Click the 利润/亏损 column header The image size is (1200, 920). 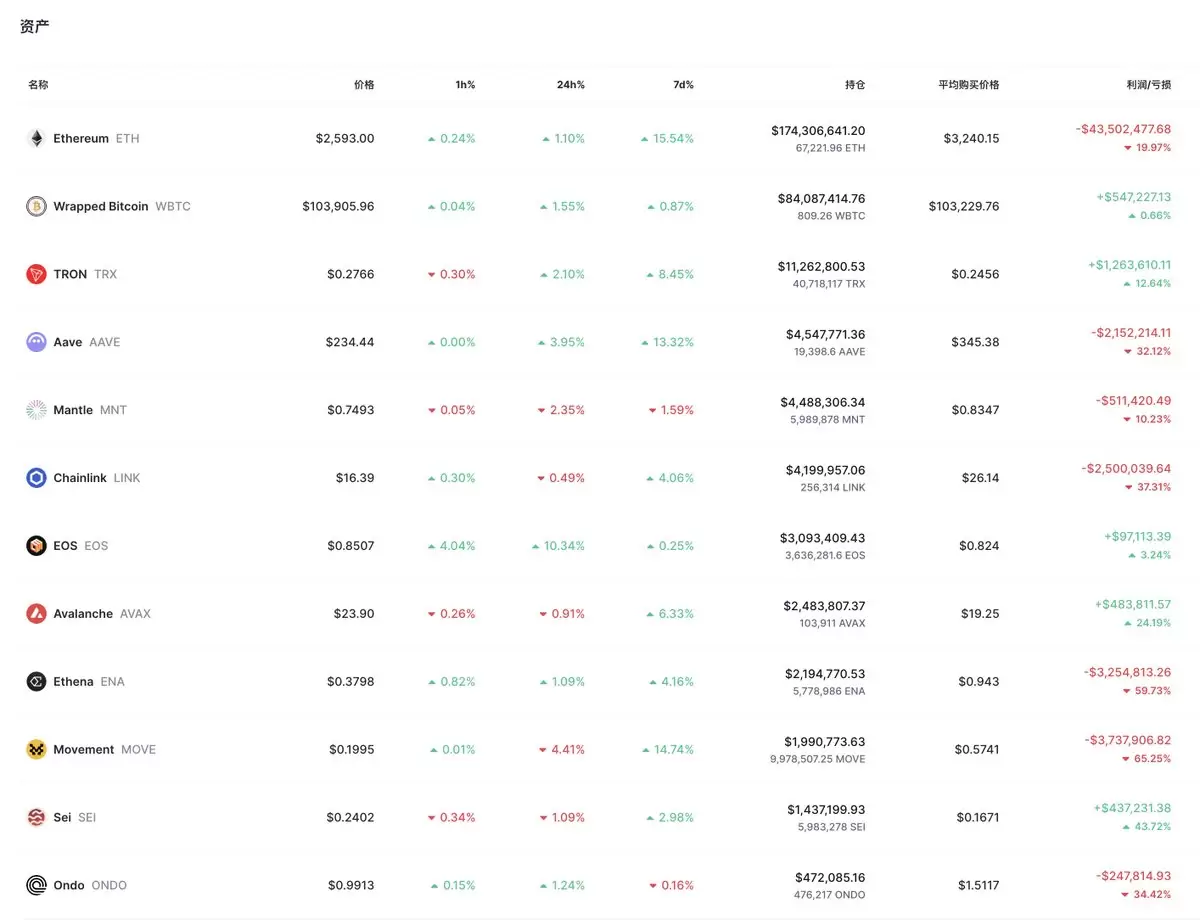[x=1148, y=85]
